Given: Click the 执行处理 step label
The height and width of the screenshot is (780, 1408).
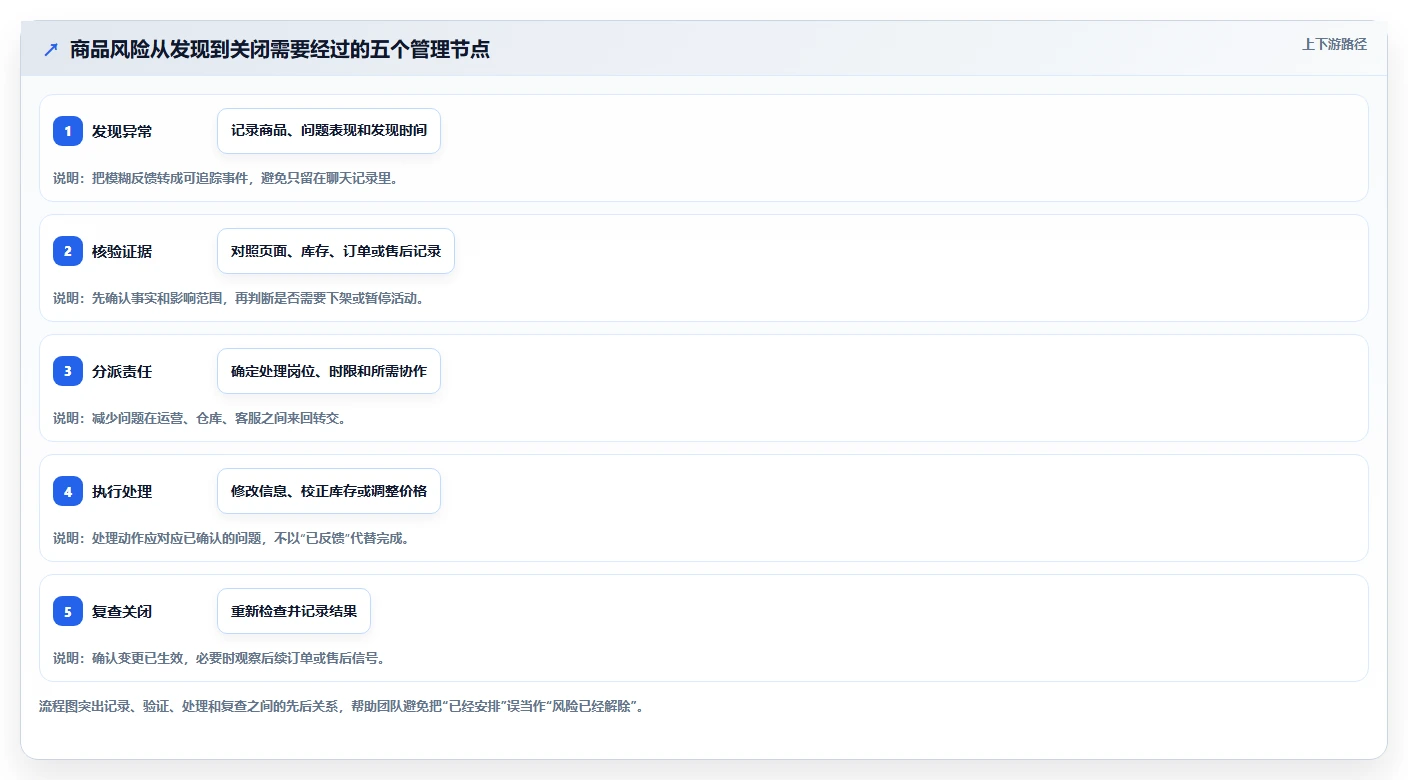Looking at the screenshot, I should pos(122,491).
